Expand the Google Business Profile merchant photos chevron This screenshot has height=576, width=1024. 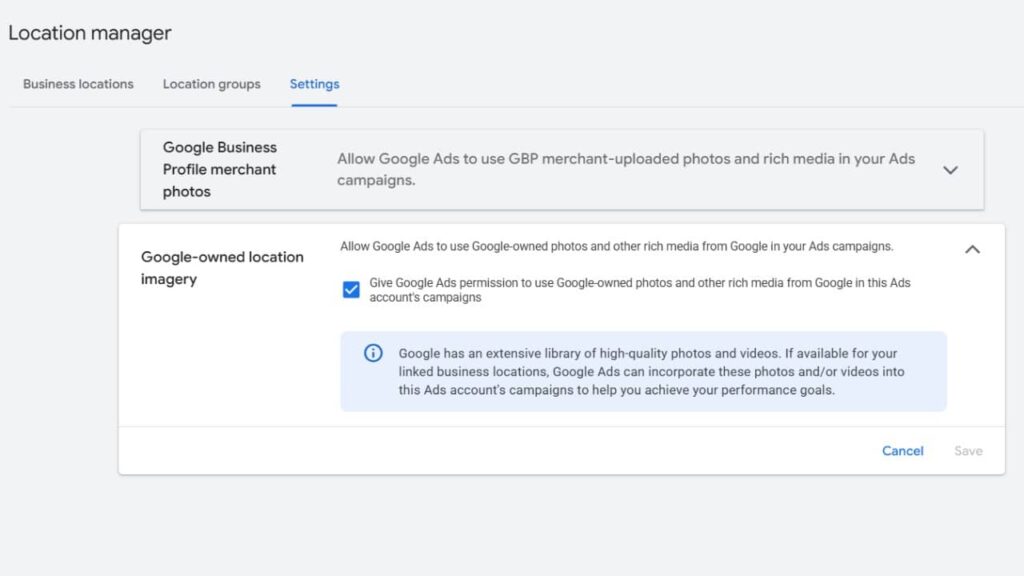(x=950, y=170)
